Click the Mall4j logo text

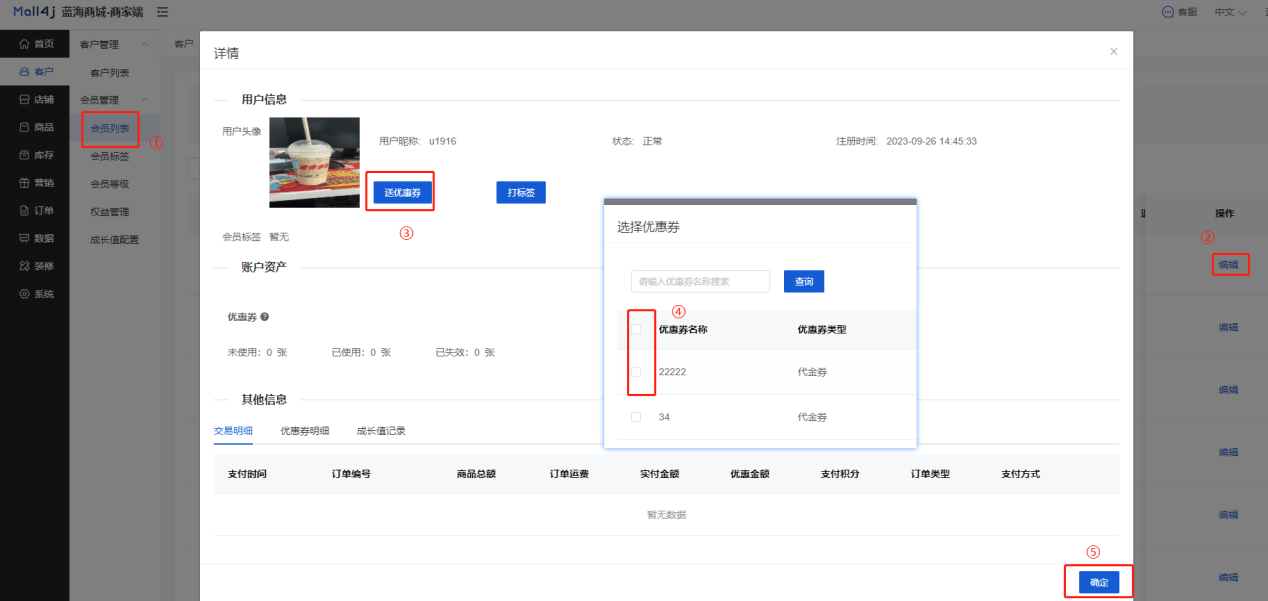[33, 12]
